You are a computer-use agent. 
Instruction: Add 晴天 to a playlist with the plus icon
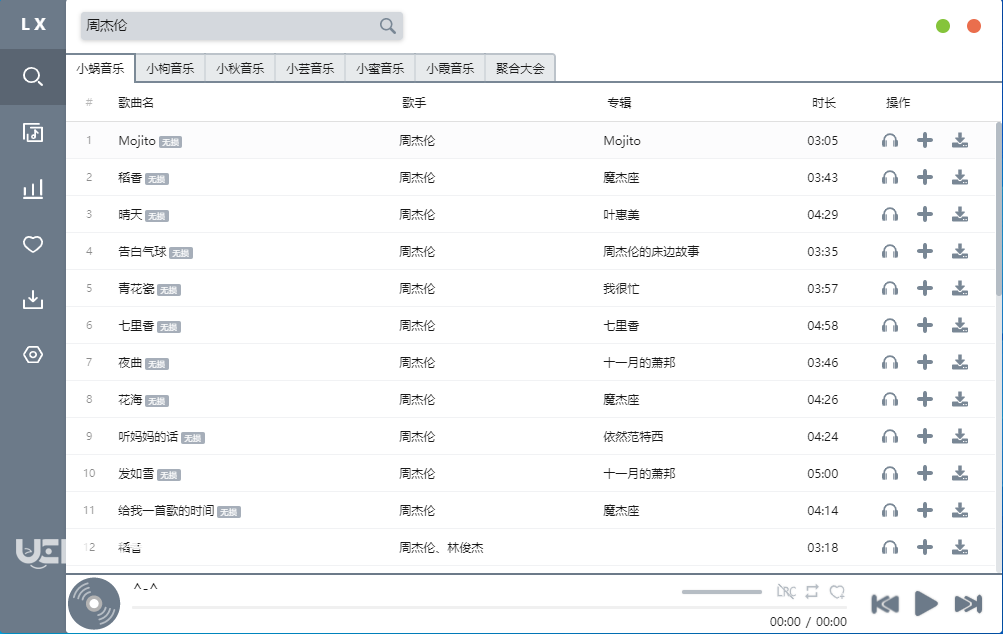click(x=924, y=214)
